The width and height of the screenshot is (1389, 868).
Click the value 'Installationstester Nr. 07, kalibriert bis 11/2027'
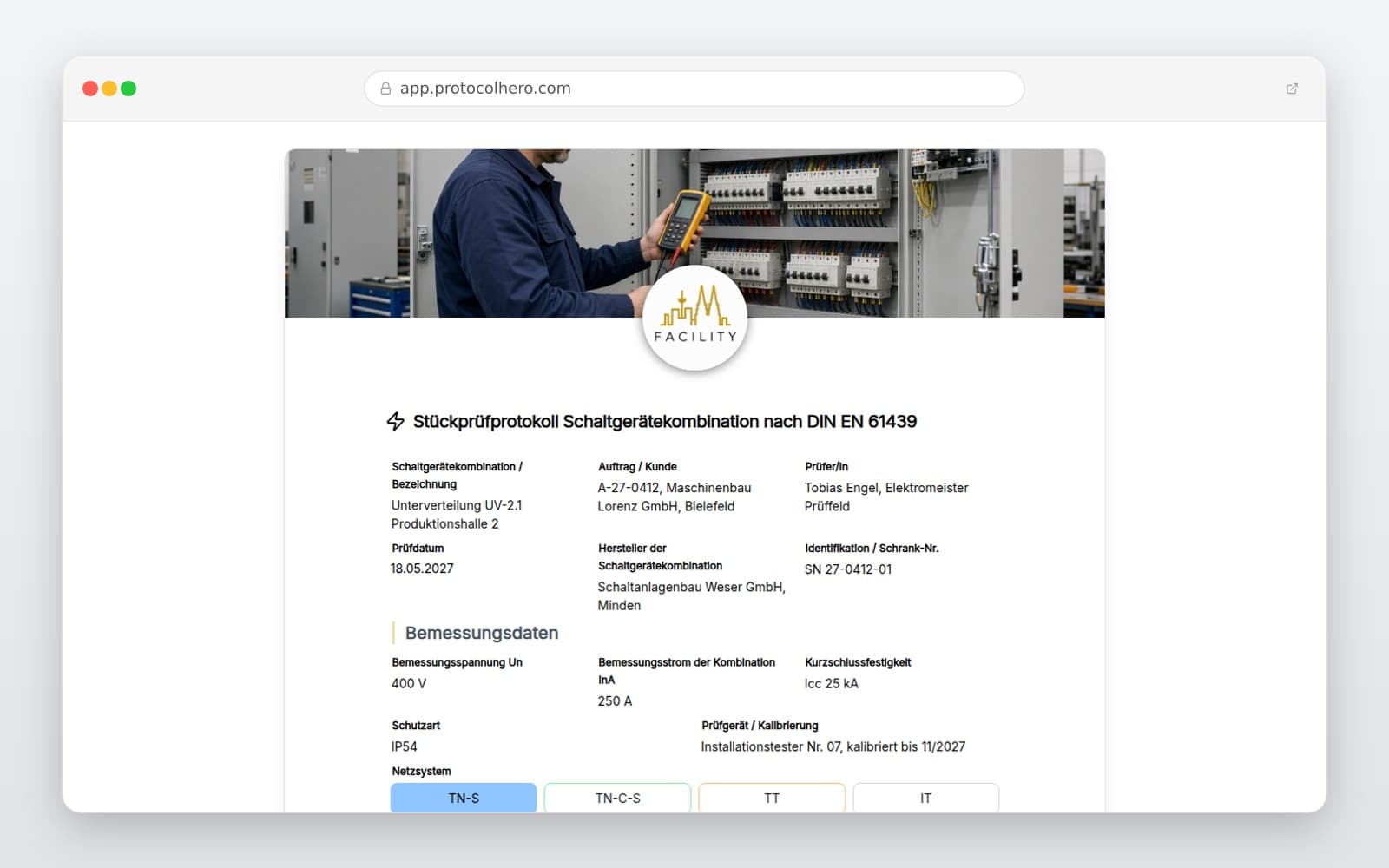click(833, 746)
